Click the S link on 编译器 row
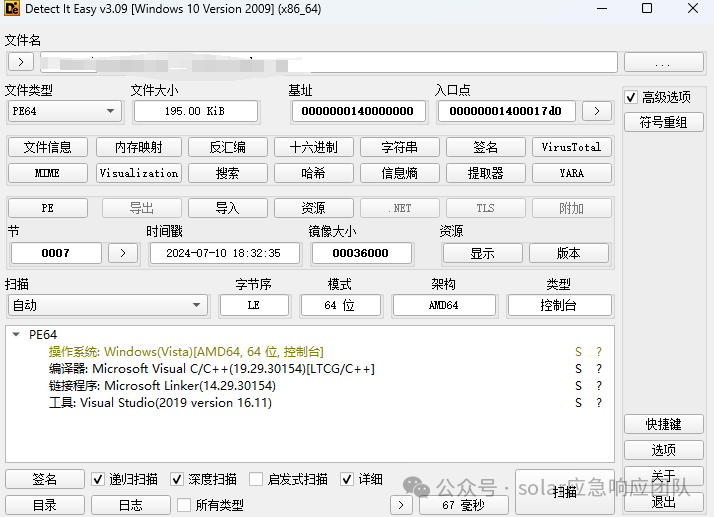The width and height of the screenshot is (714, 517). [578, 369]
